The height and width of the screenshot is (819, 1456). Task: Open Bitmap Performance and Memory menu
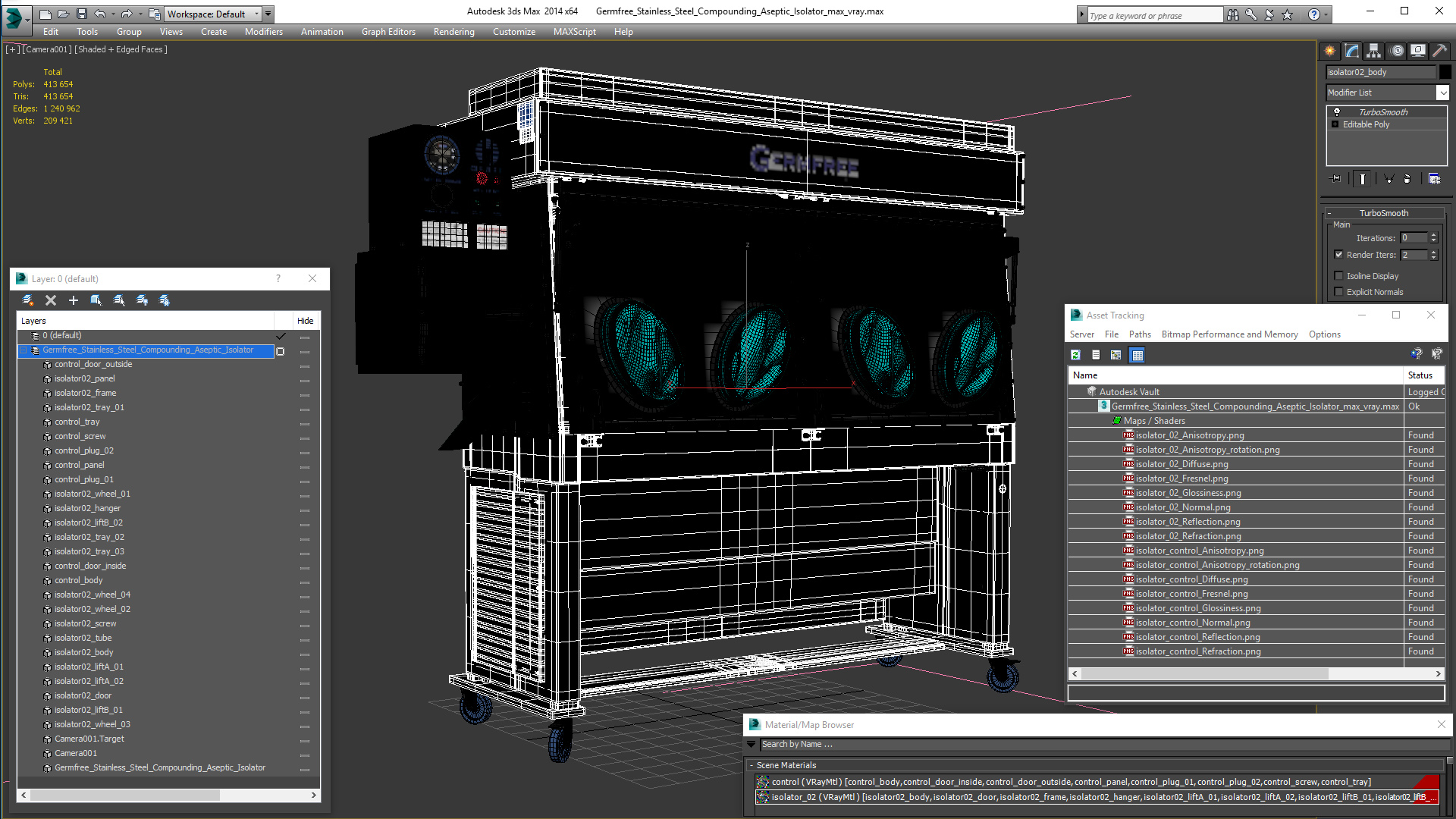[1229, 334]
